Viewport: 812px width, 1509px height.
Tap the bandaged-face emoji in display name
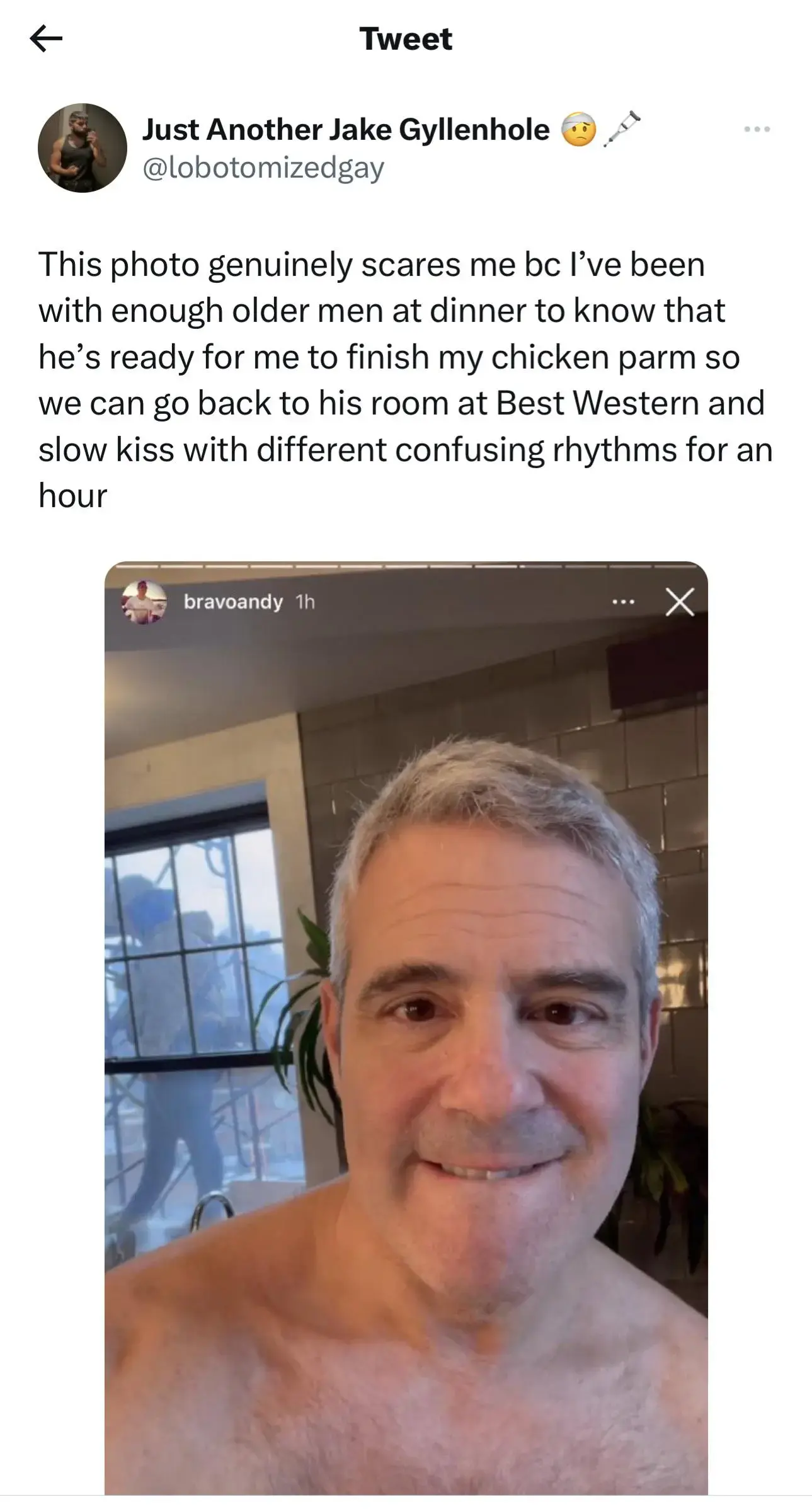point(578,130)
